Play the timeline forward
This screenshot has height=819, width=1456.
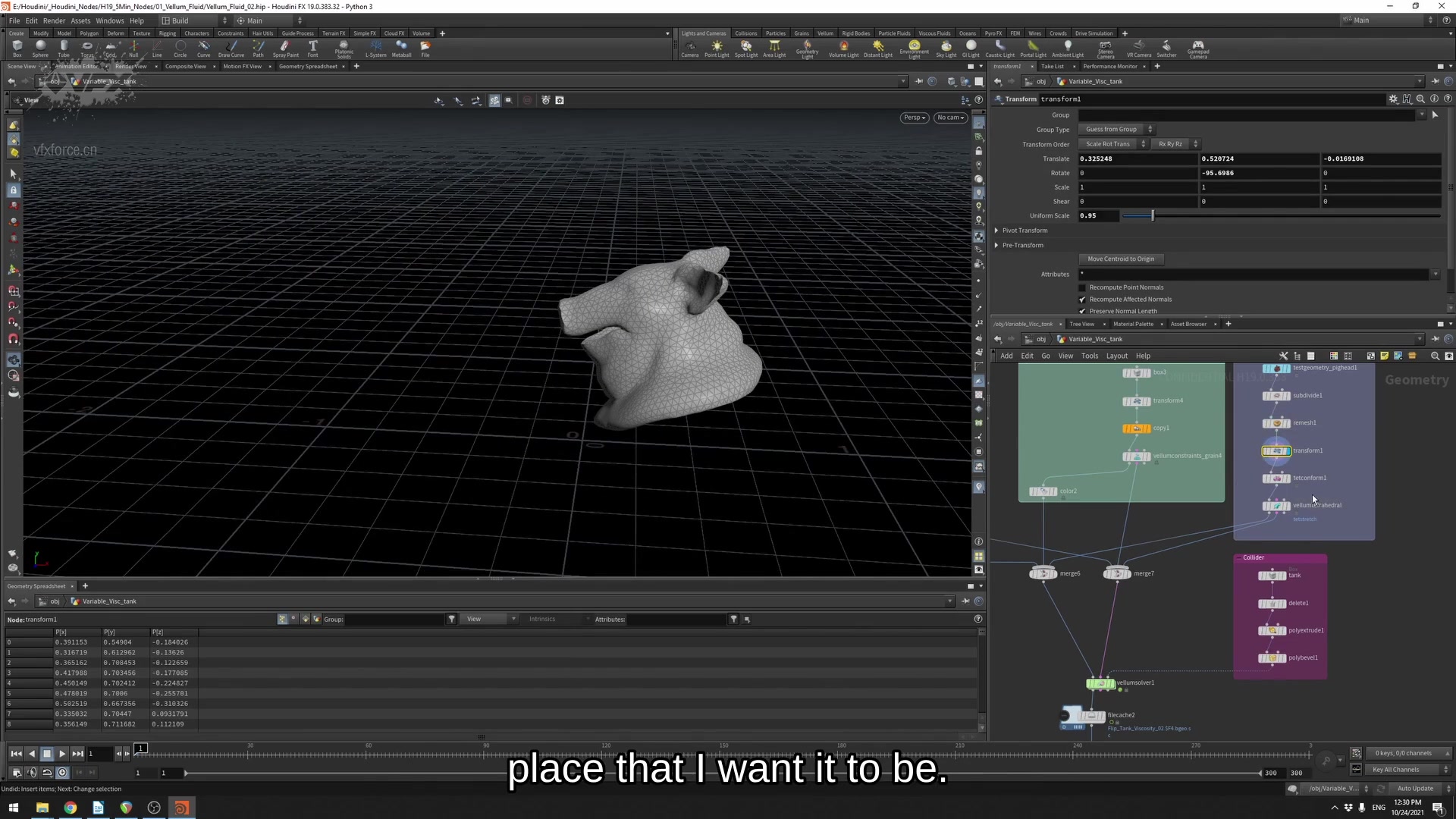tap(62, 754)
